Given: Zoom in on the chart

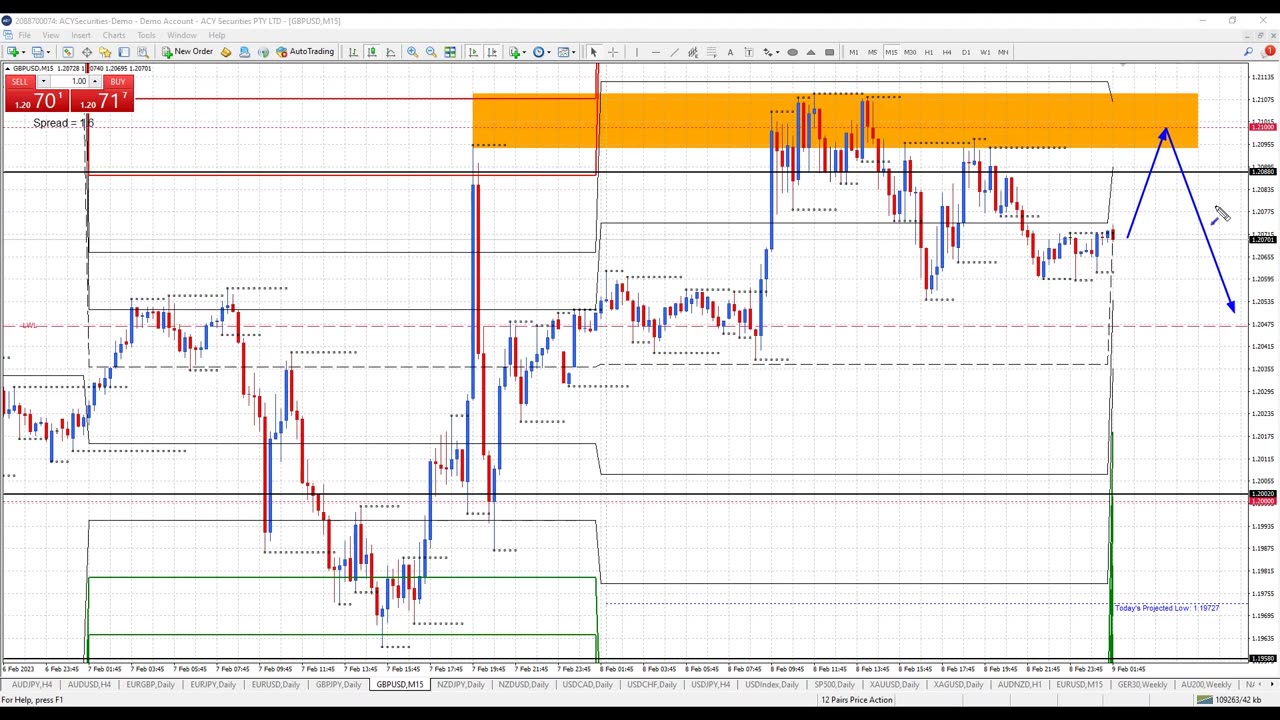Looking at the screenshot, I should point(412,52).
